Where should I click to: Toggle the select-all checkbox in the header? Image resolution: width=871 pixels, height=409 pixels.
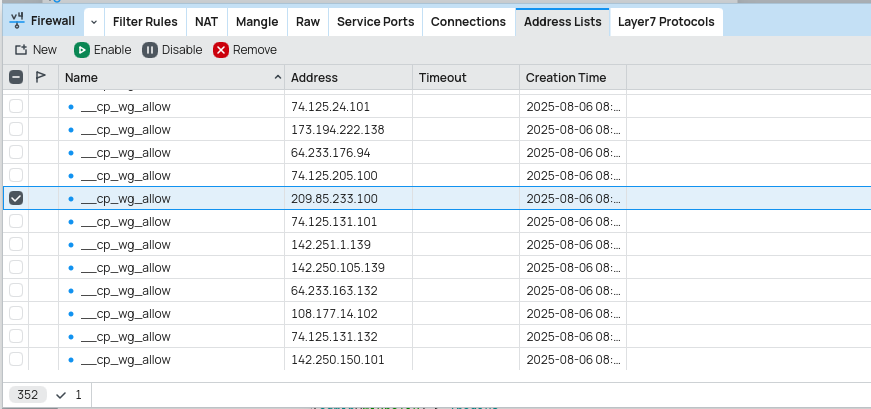(16, 77)
